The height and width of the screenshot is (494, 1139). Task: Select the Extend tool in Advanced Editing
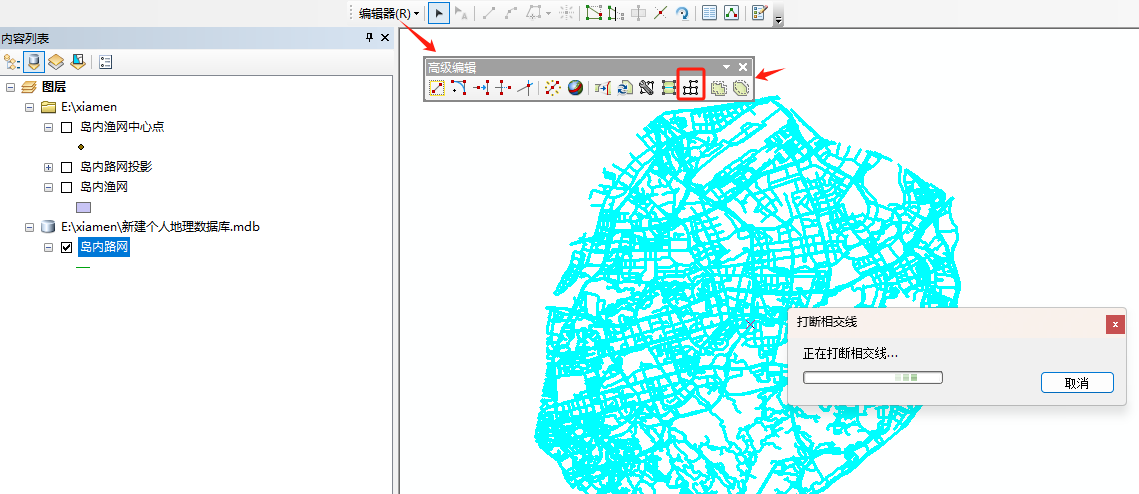(x=481, y=88)
